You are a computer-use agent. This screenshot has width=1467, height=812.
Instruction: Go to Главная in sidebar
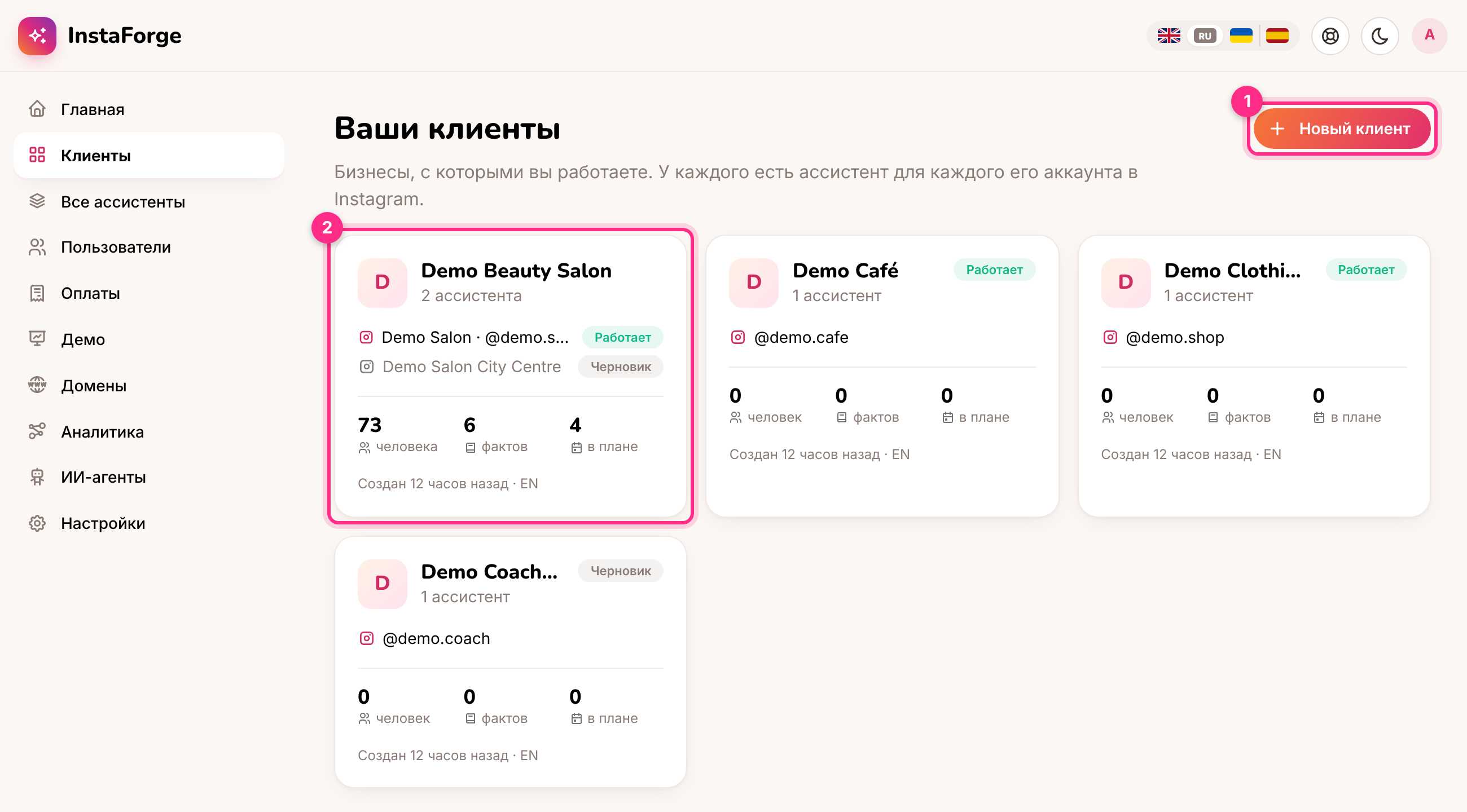(148, 109)
